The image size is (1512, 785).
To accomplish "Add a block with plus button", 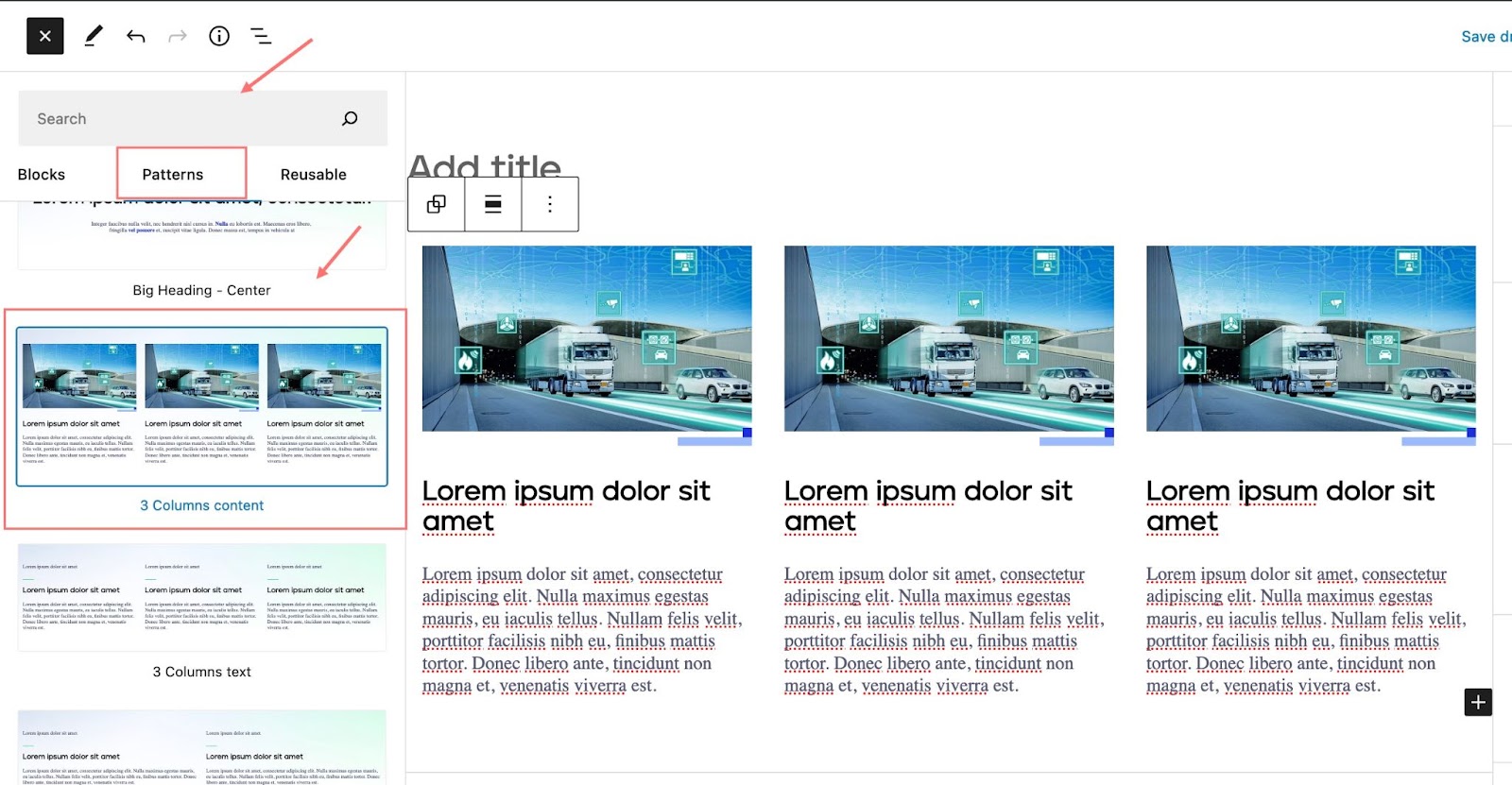I will 1478,702.
